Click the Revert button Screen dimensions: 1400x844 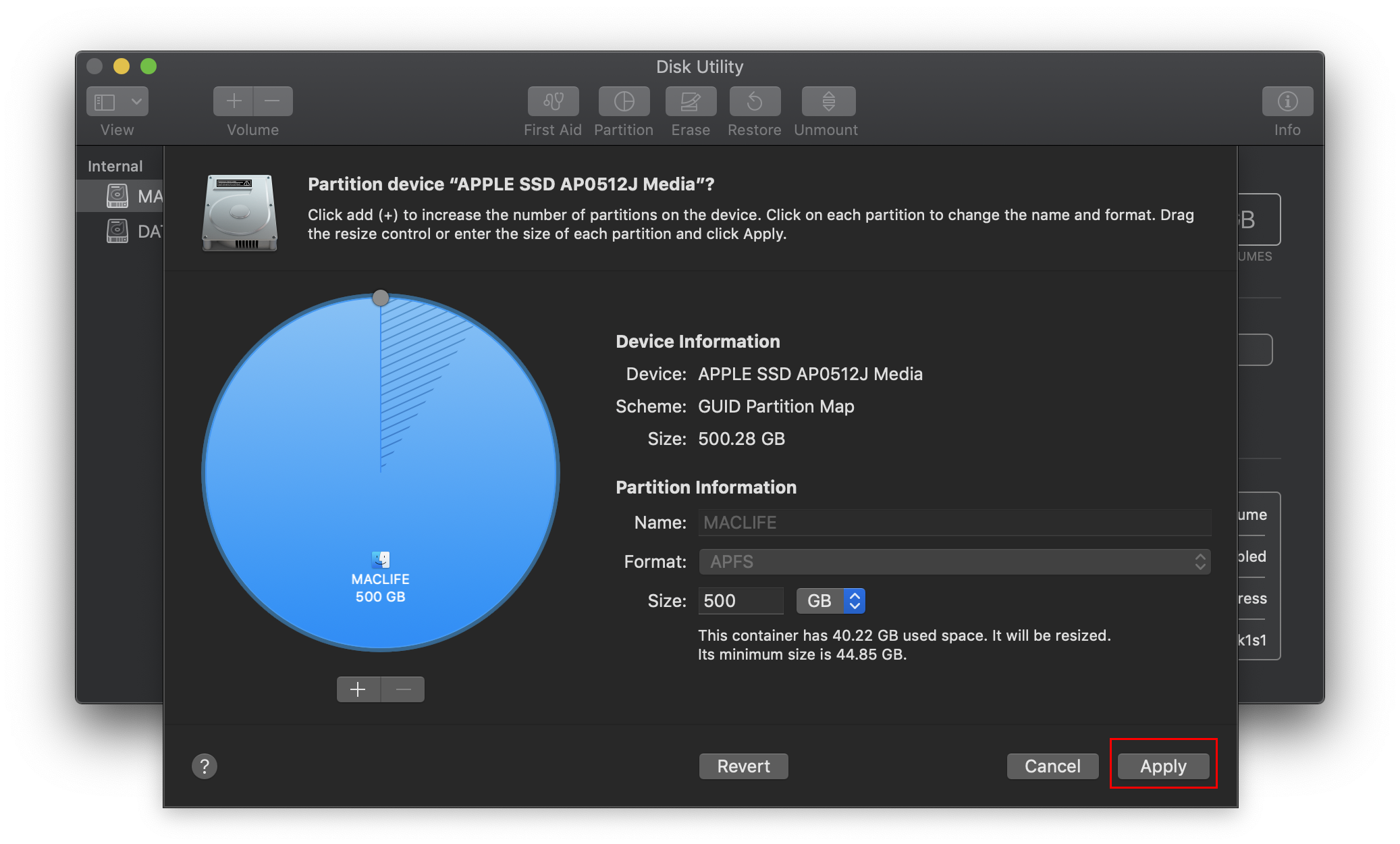[743, 766]
